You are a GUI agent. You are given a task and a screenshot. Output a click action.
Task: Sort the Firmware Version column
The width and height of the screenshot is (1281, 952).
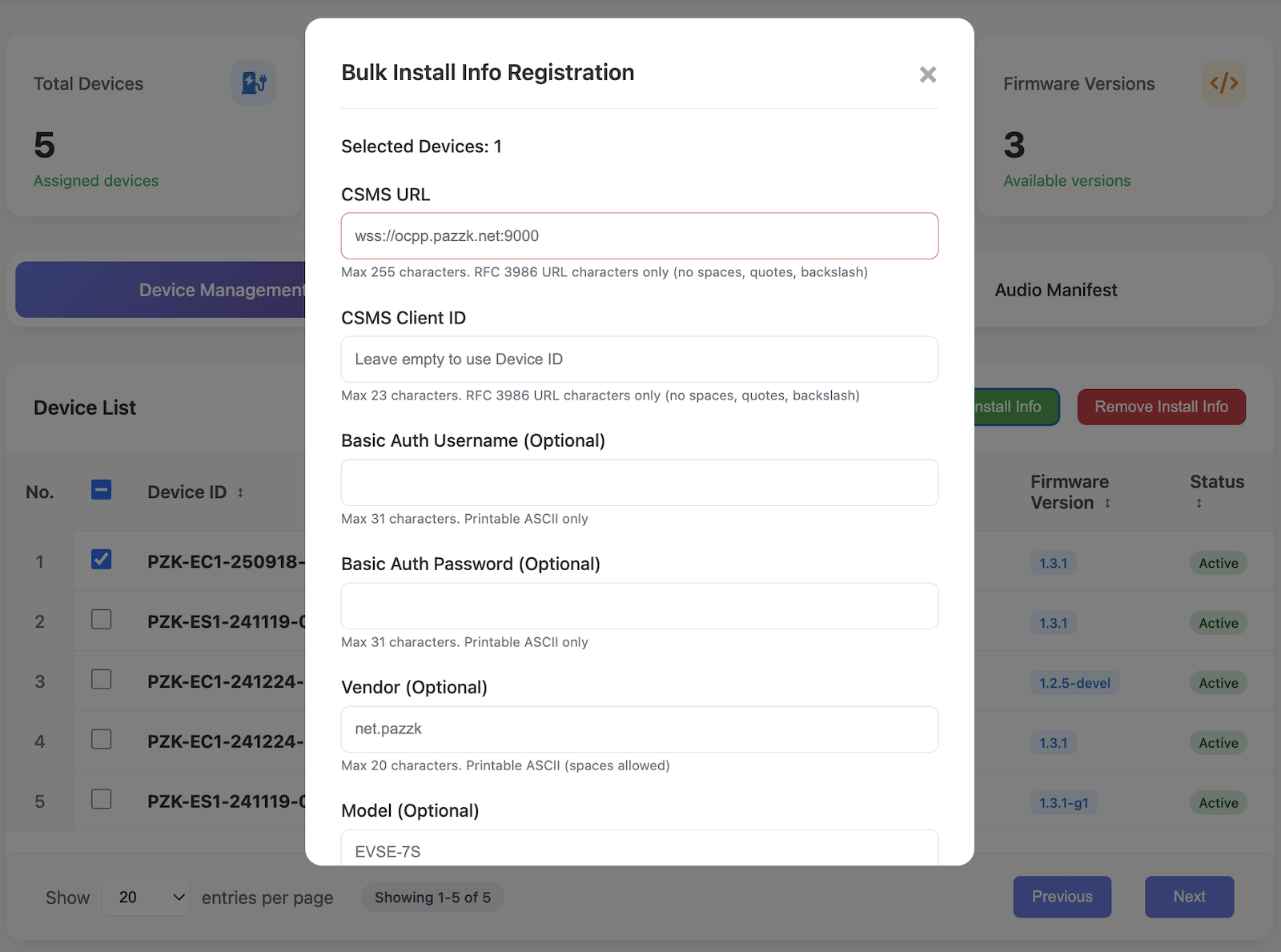[1109, 504]
